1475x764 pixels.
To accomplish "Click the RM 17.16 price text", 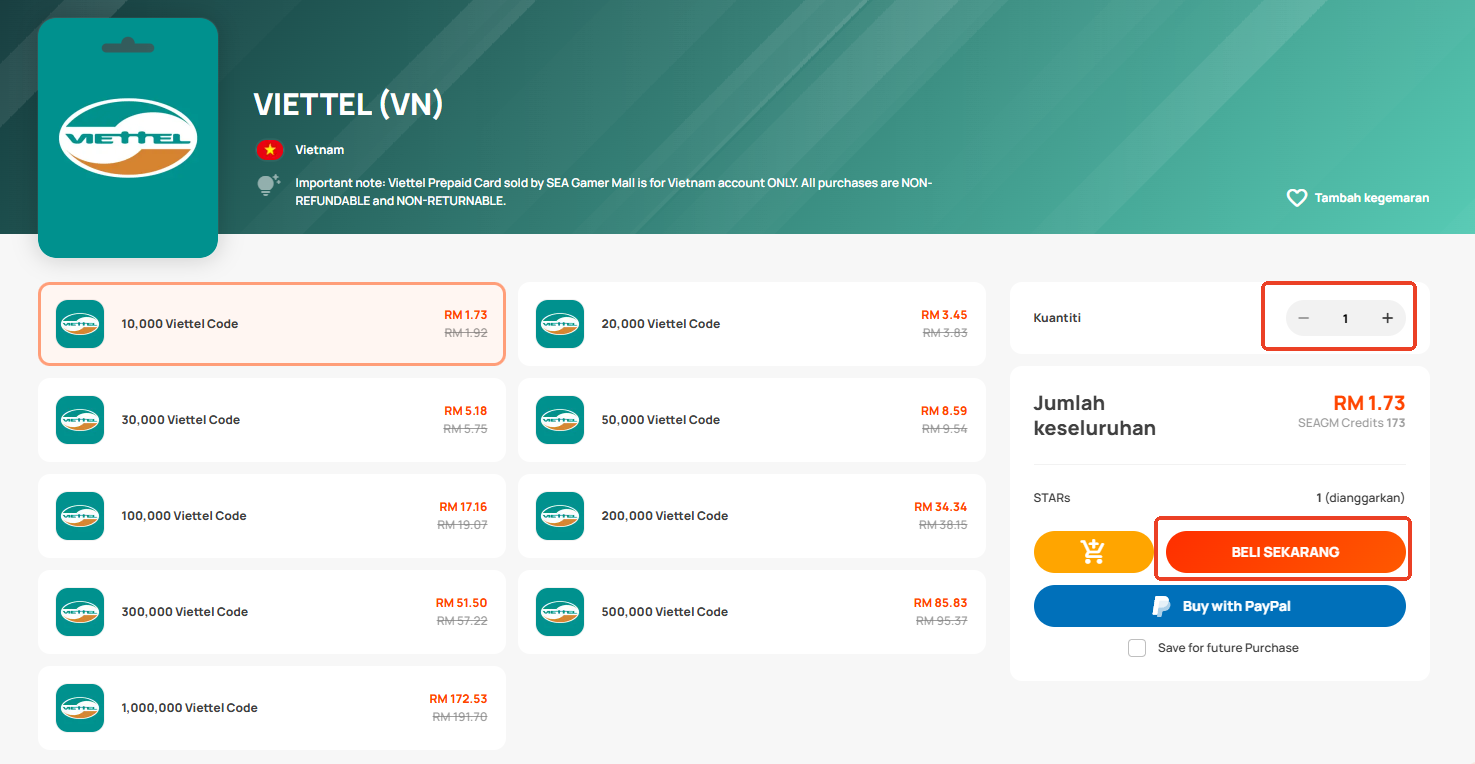I will tap(463, 507).
